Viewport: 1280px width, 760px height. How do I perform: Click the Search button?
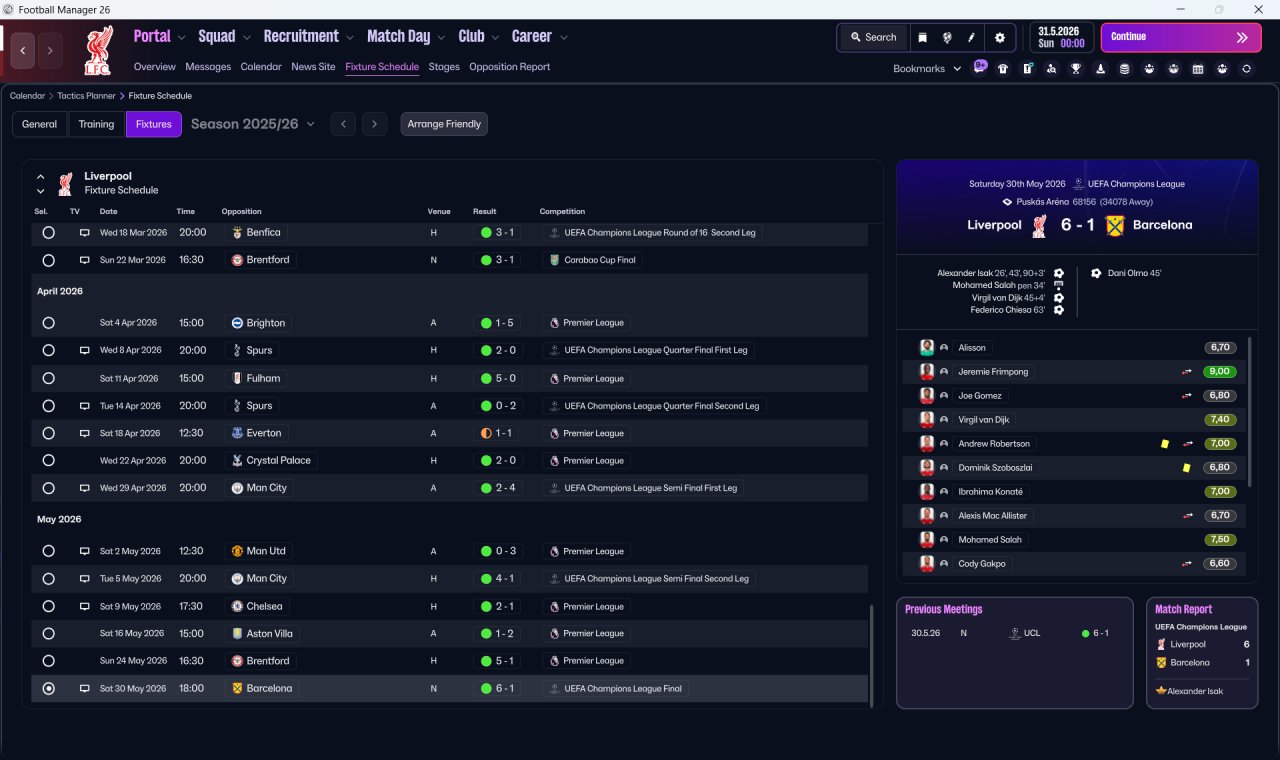pos(873,37)
